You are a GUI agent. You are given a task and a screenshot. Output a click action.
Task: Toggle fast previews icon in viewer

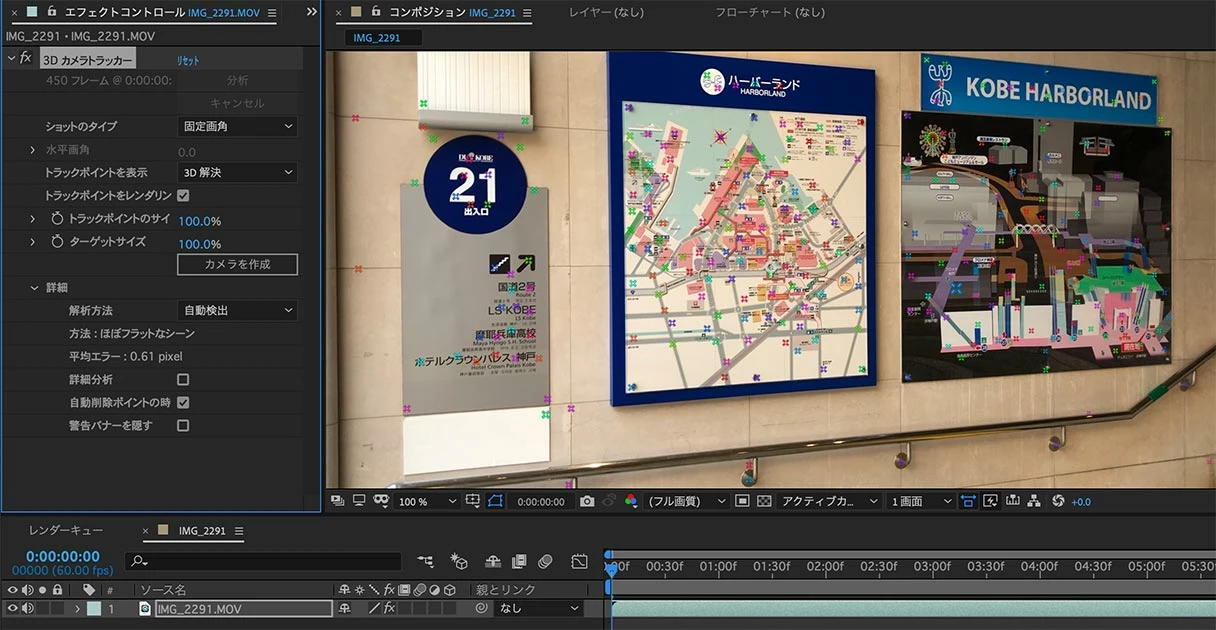click(991, 501)
